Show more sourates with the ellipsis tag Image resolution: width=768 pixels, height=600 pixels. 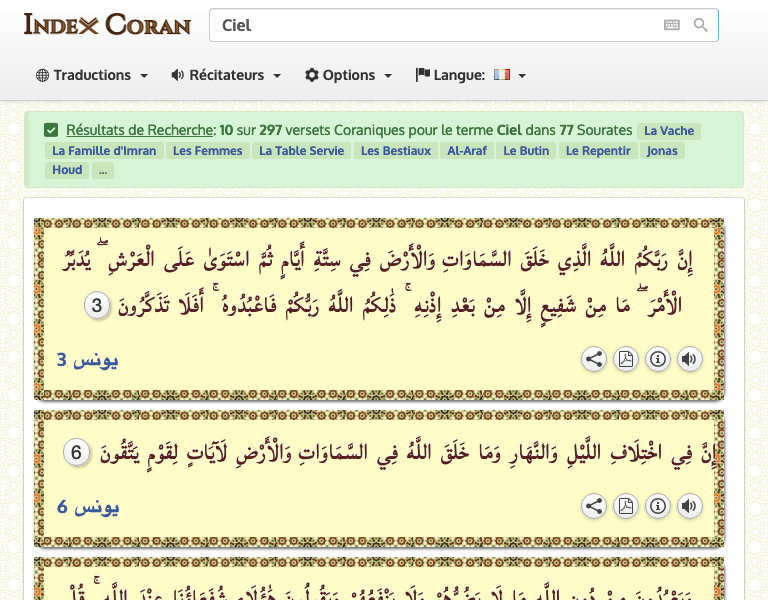pos(103,170)
